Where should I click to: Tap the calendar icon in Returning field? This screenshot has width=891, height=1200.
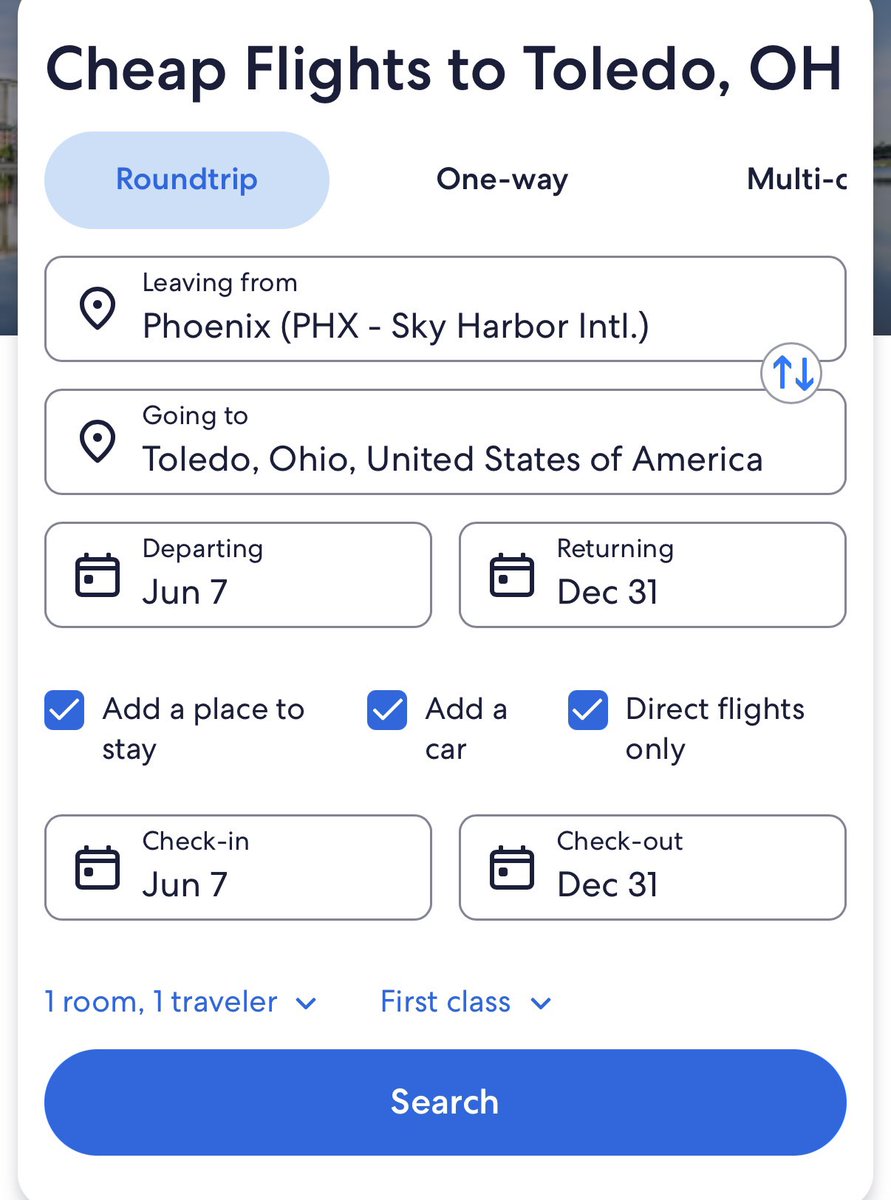(x=512, y=575)
